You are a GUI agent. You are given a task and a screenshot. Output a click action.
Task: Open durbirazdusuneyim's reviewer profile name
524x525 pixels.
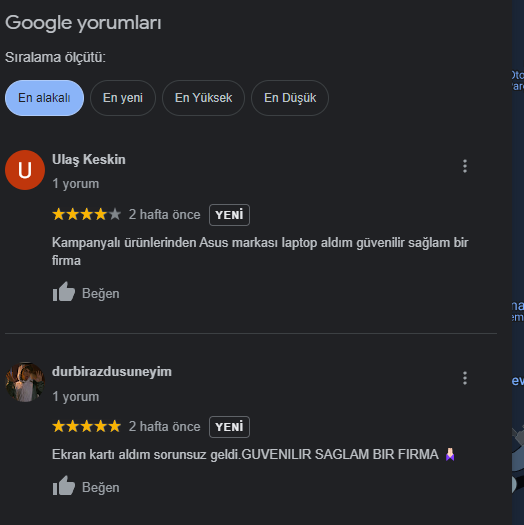point(112,372)
